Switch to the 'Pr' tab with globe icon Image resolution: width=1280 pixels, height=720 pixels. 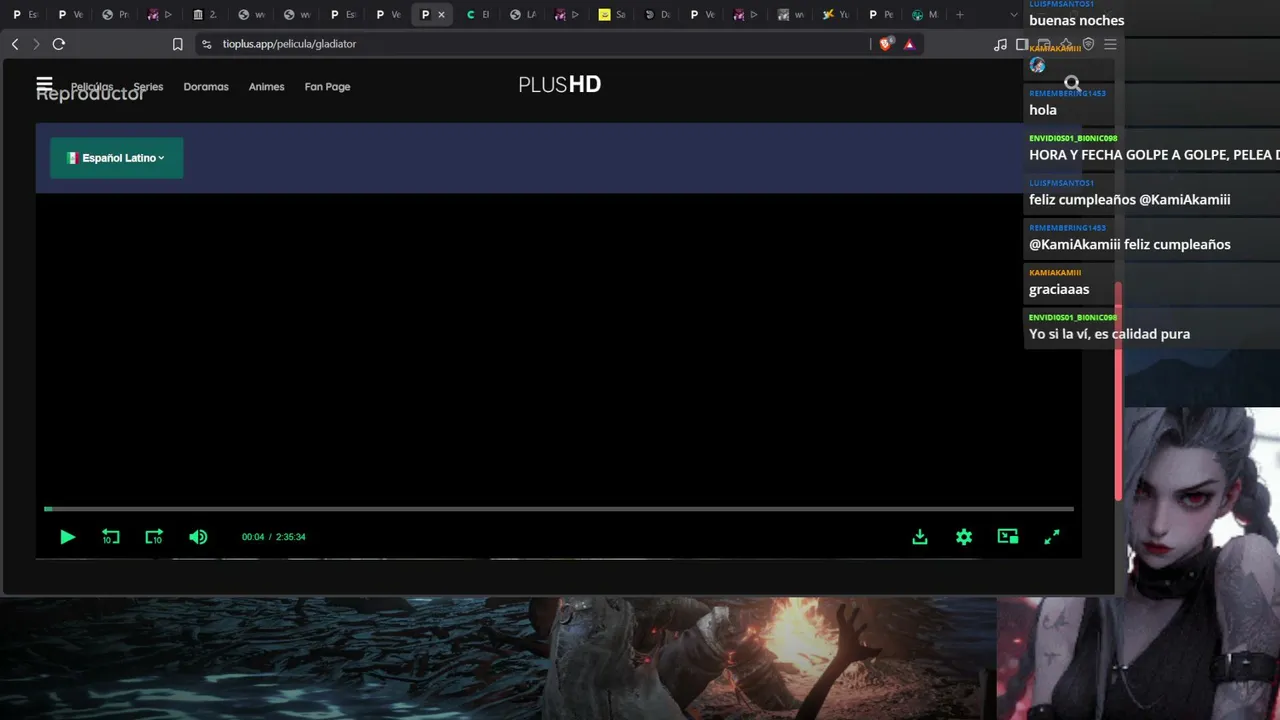(116, 15)
